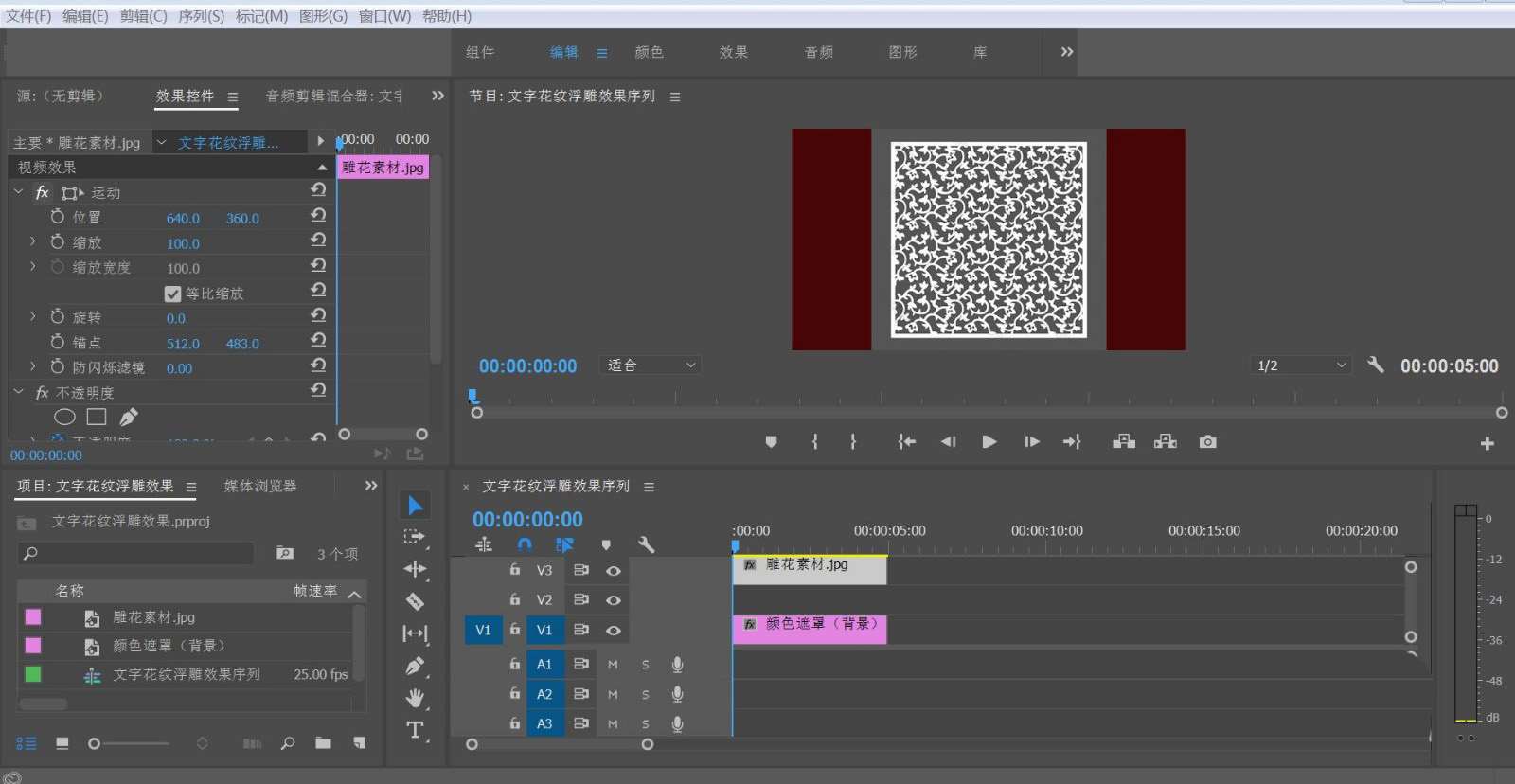Hide track V3 with the eye icon
The width and height of the screenshot is (1515, 784).
click(x=614, y=571)
